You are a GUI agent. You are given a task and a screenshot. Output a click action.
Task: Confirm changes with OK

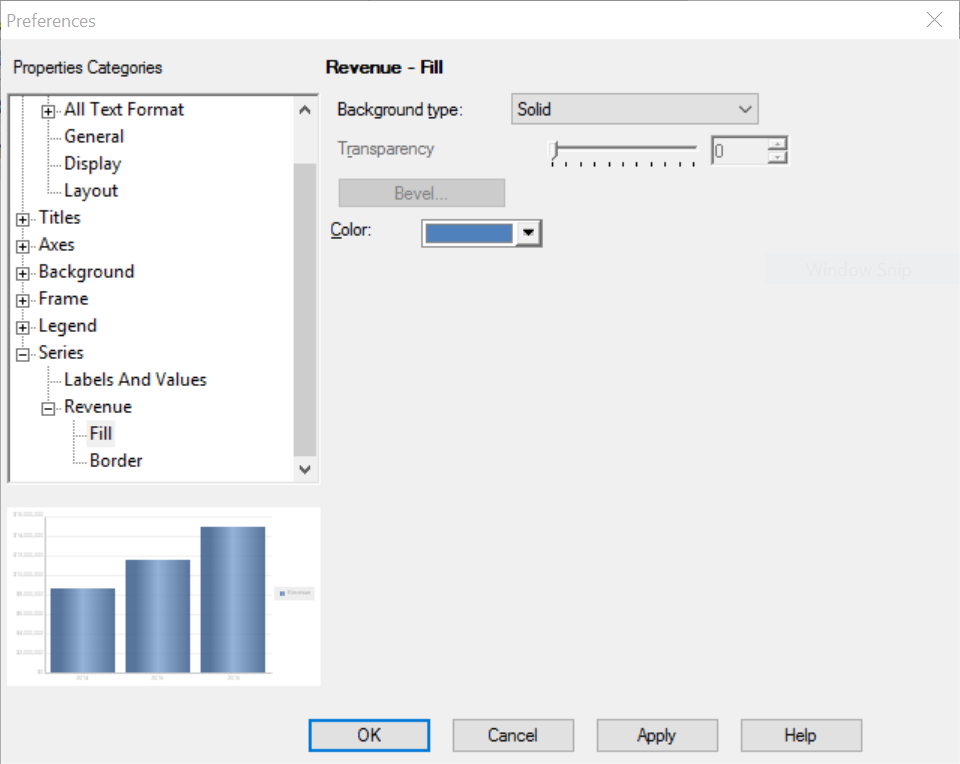(x=369, y=735)
